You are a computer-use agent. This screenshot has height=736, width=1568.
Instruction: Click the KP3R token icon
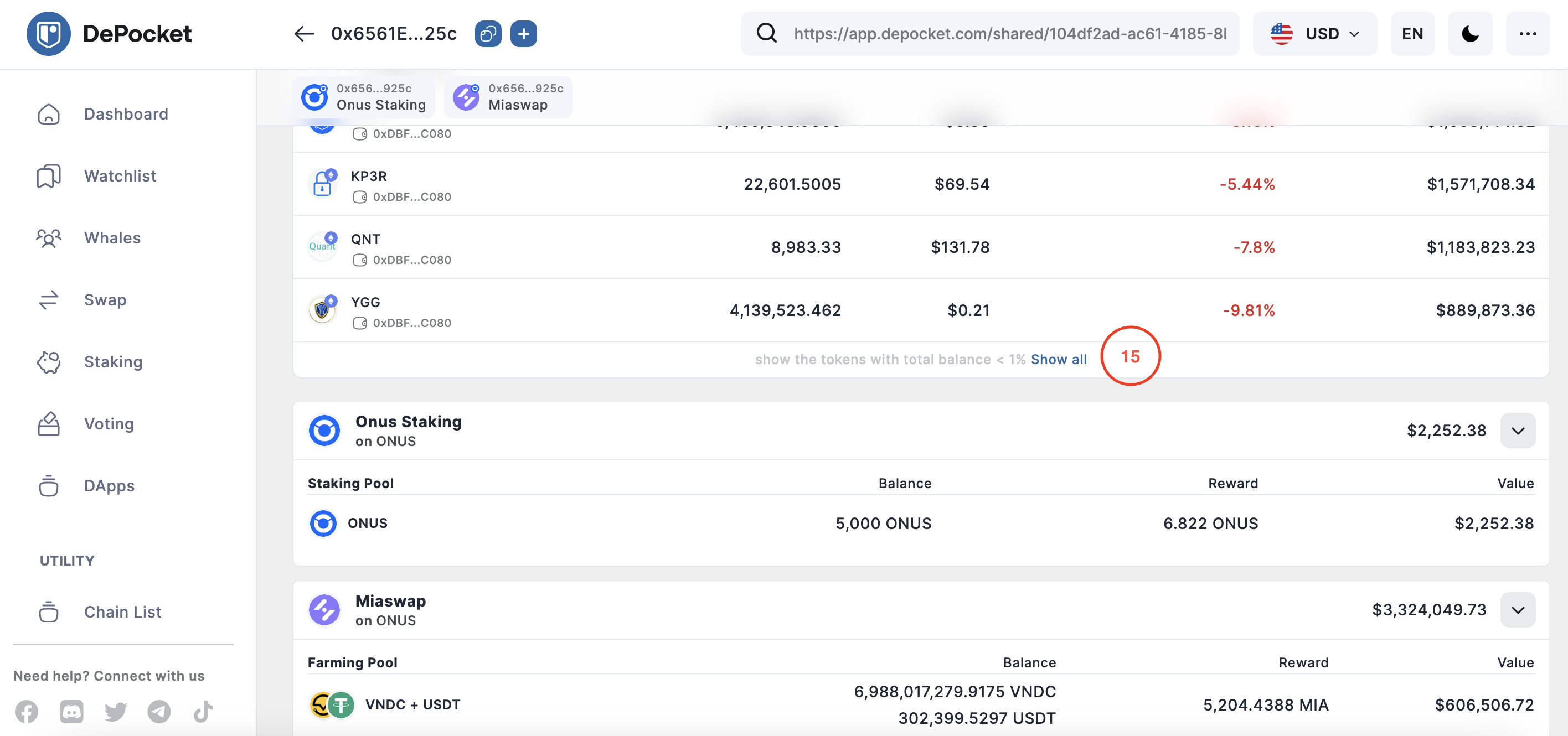[323, 183]
